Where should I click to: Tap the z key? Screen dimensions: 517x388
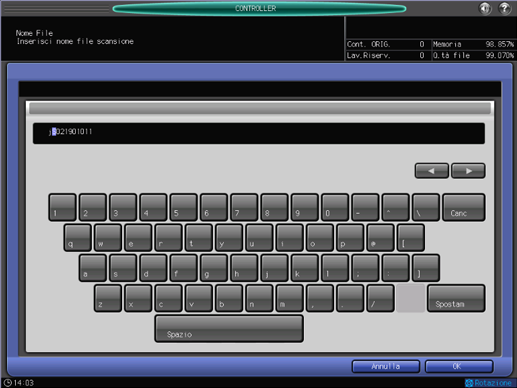[x=108, y=298]
